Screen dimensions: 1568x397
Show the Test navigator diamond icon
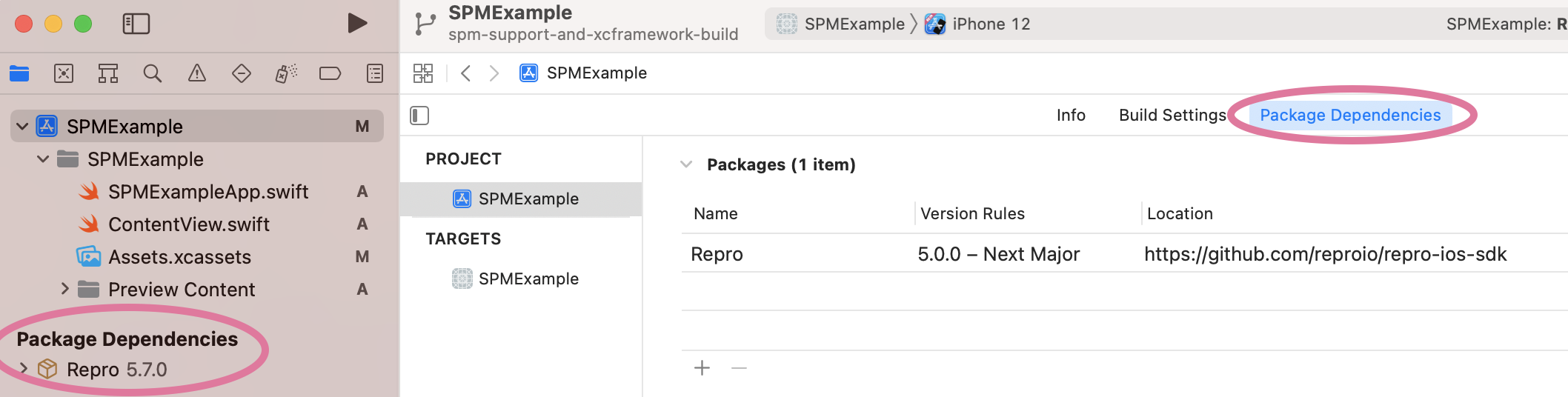pos(242,73)
